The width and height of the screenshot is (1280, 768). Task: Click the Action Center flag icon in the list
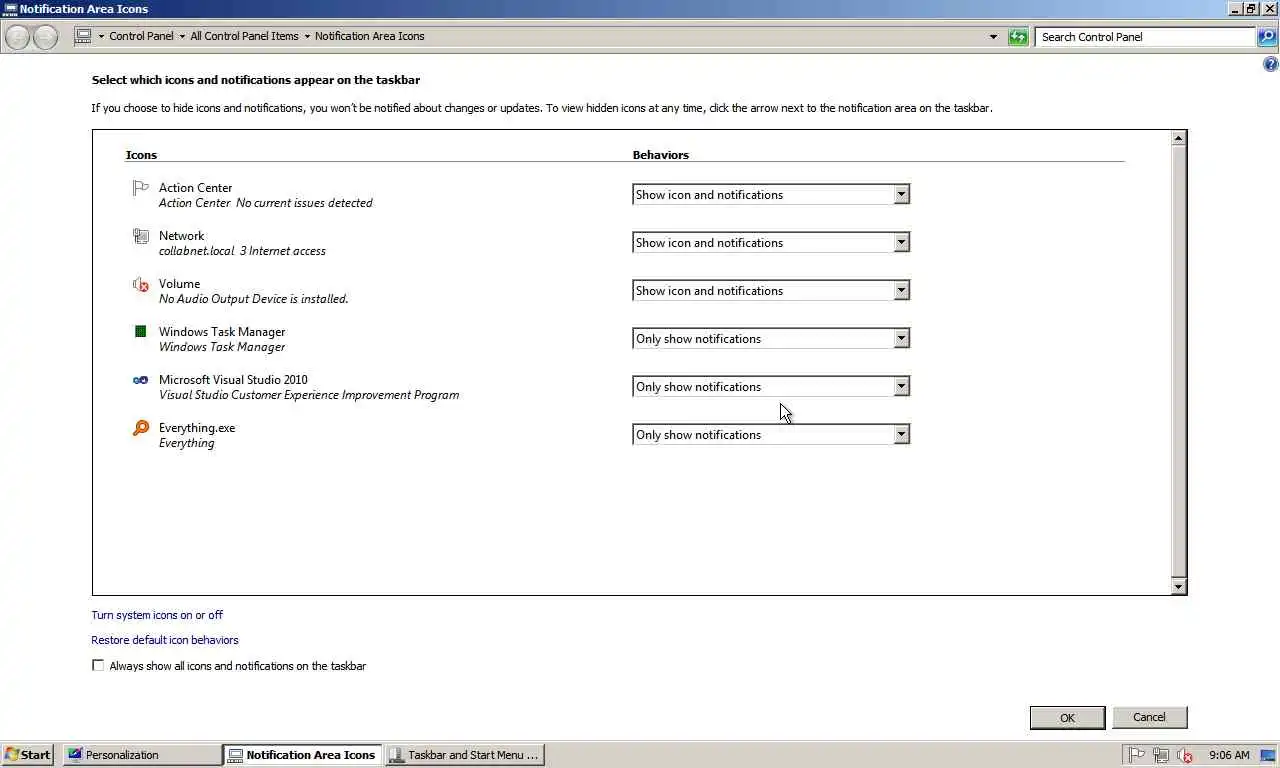pos(140,188)
